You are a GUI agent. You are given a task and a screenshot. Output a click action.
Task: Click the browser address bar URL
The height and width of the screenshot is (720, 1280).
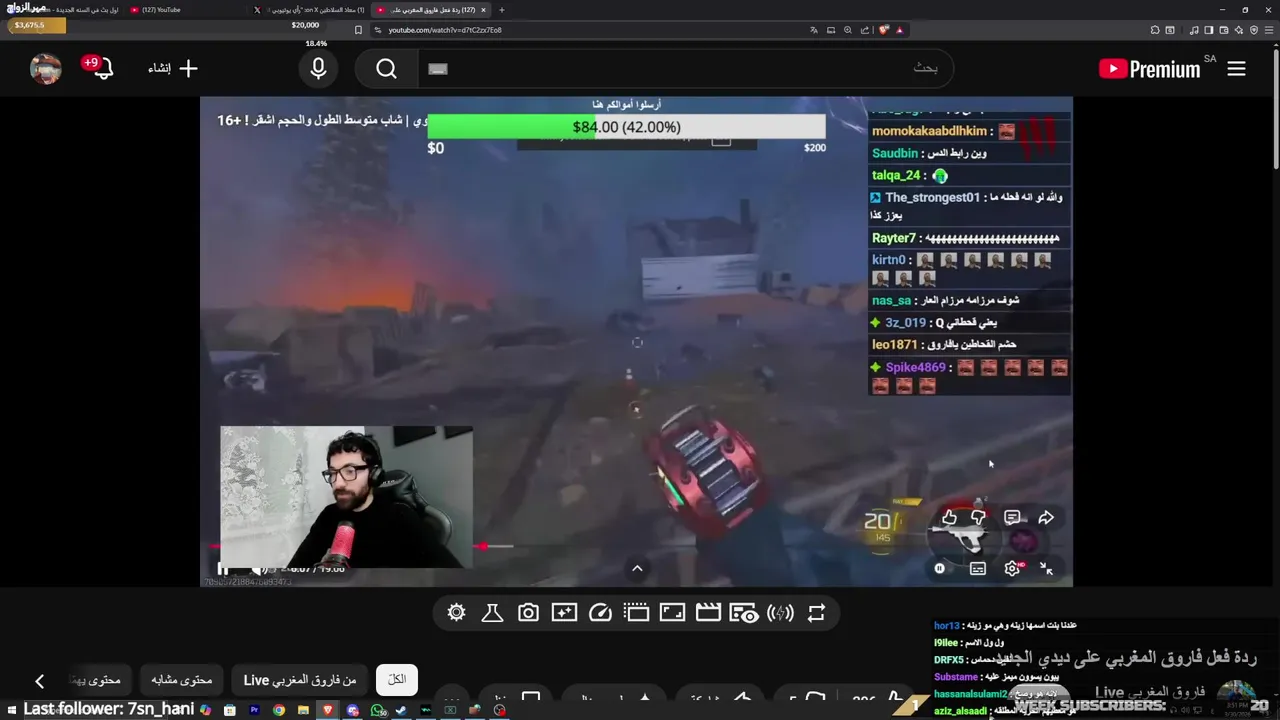tap(445, 30)
